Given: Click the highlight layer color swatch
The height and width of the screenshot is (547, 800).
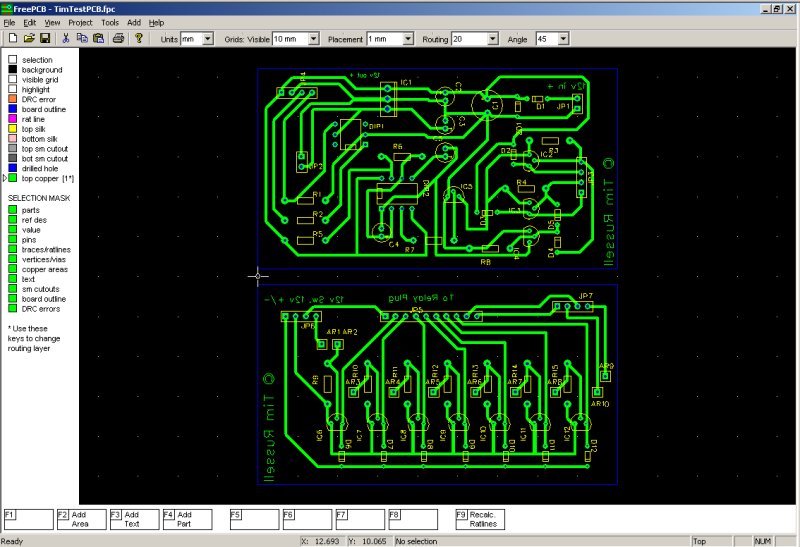Looking at the screenshot, I should point(13,89).
